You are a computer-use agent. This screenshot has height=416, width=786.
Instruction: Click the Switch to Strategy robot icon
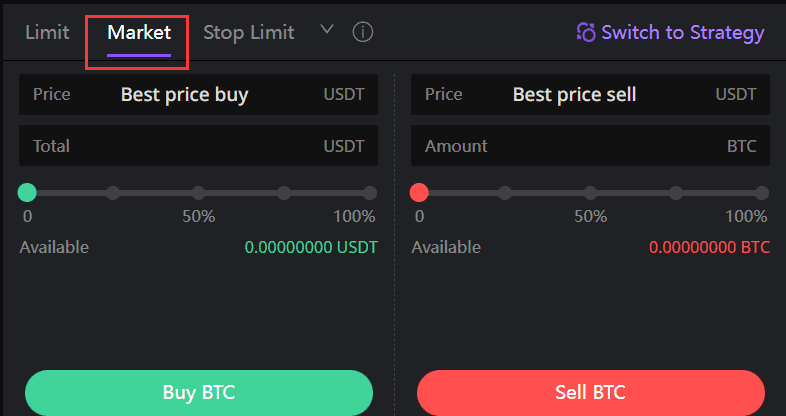tap(586, 33)
